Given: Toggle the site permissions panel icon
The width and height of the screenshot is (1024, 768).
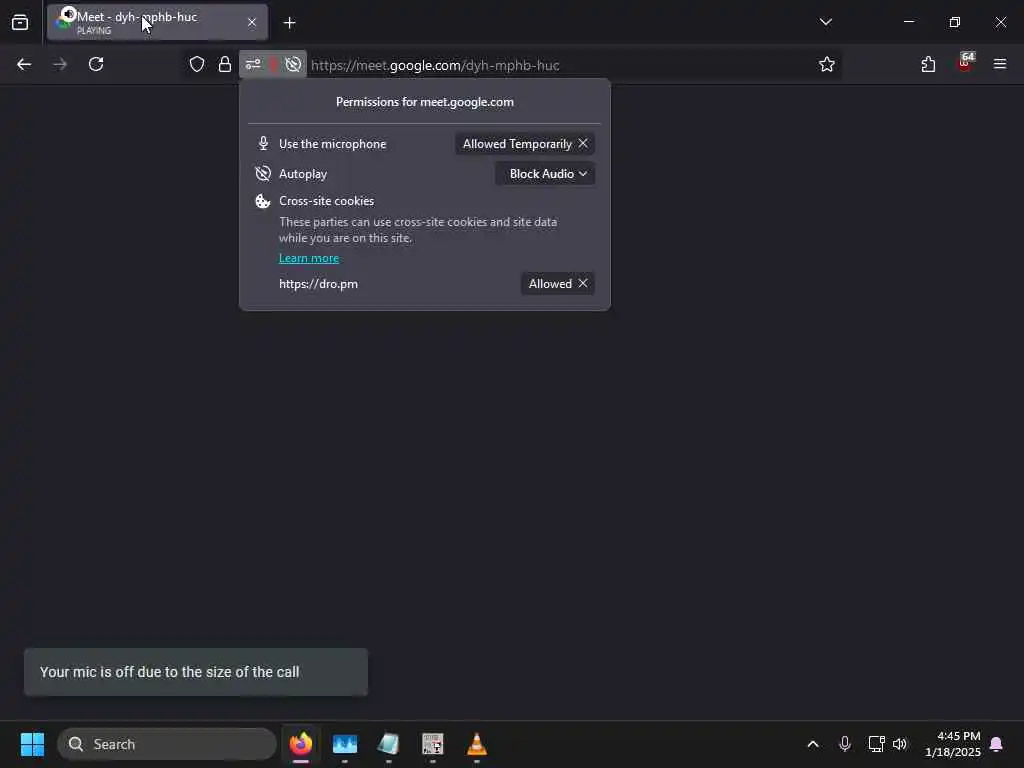Looking at the screenshot, I should 253,64.
